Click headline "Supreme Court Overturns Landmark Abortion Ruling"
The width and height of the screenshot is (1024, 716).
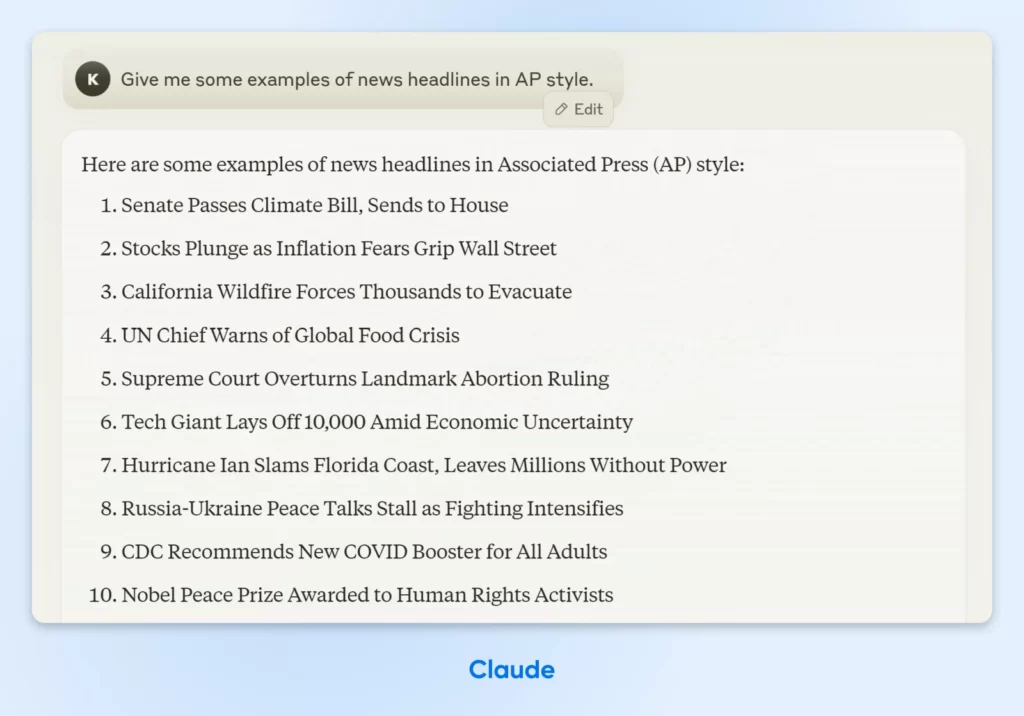click(x=365, y=379)
